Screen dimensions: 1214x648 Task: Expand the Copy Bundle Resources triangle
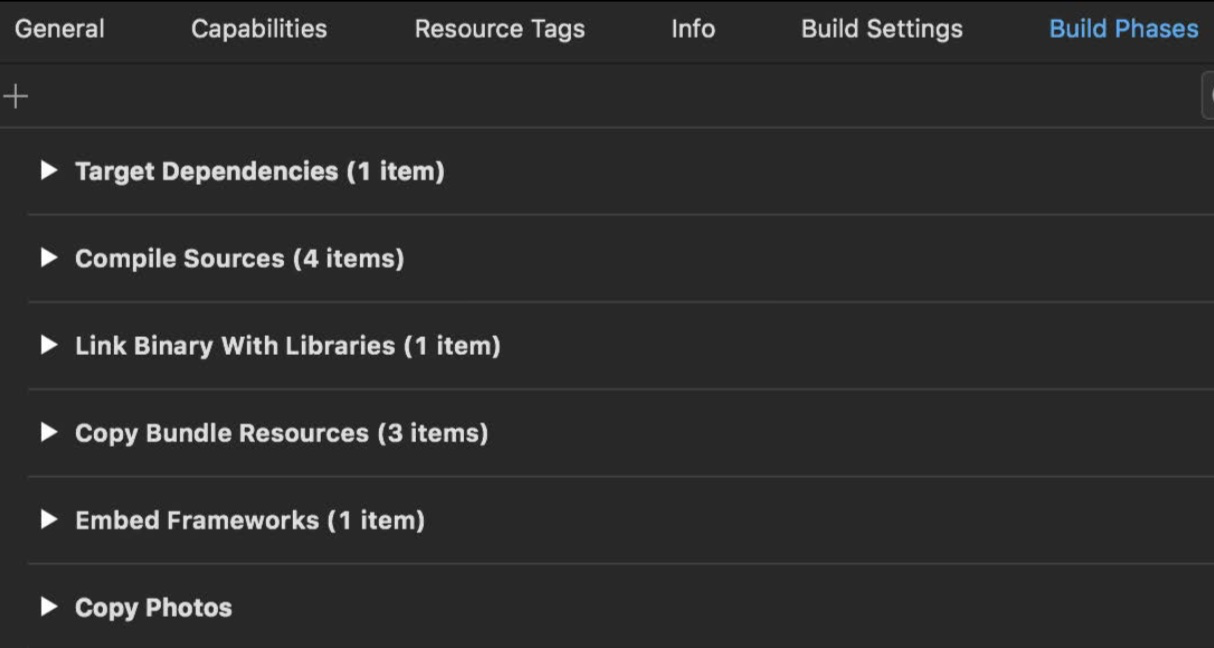(48, 432)
